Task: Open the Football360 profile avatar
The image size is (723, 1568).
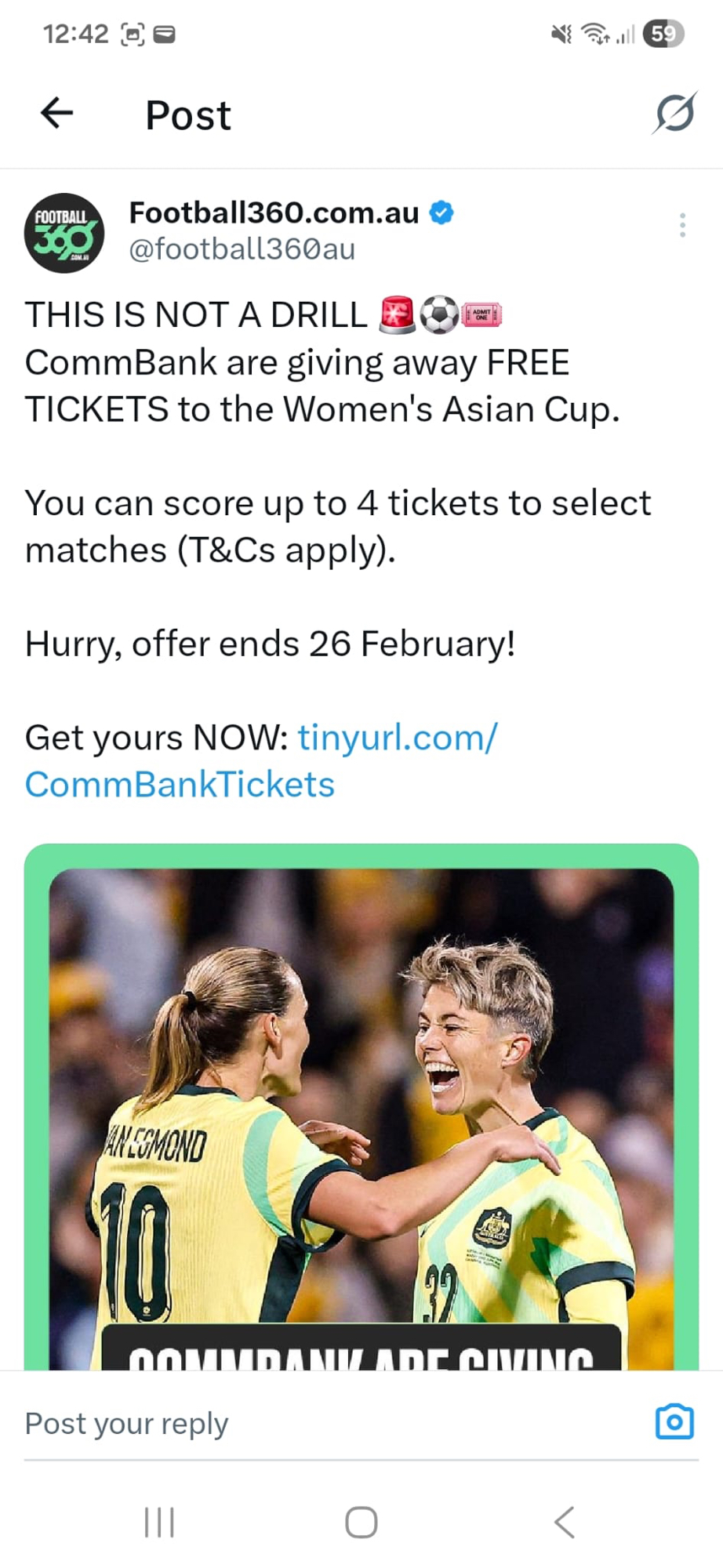Action: click(x=64, y=233)
